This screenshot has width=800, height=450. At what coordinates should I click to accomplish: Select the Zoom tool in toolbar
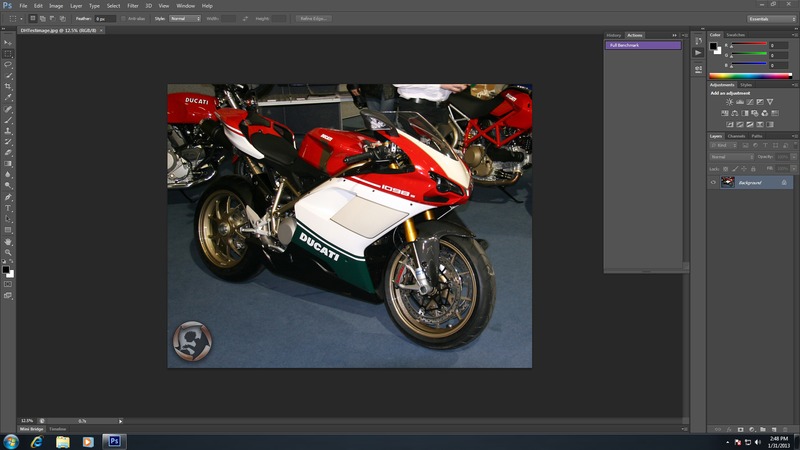click(8, 252)
